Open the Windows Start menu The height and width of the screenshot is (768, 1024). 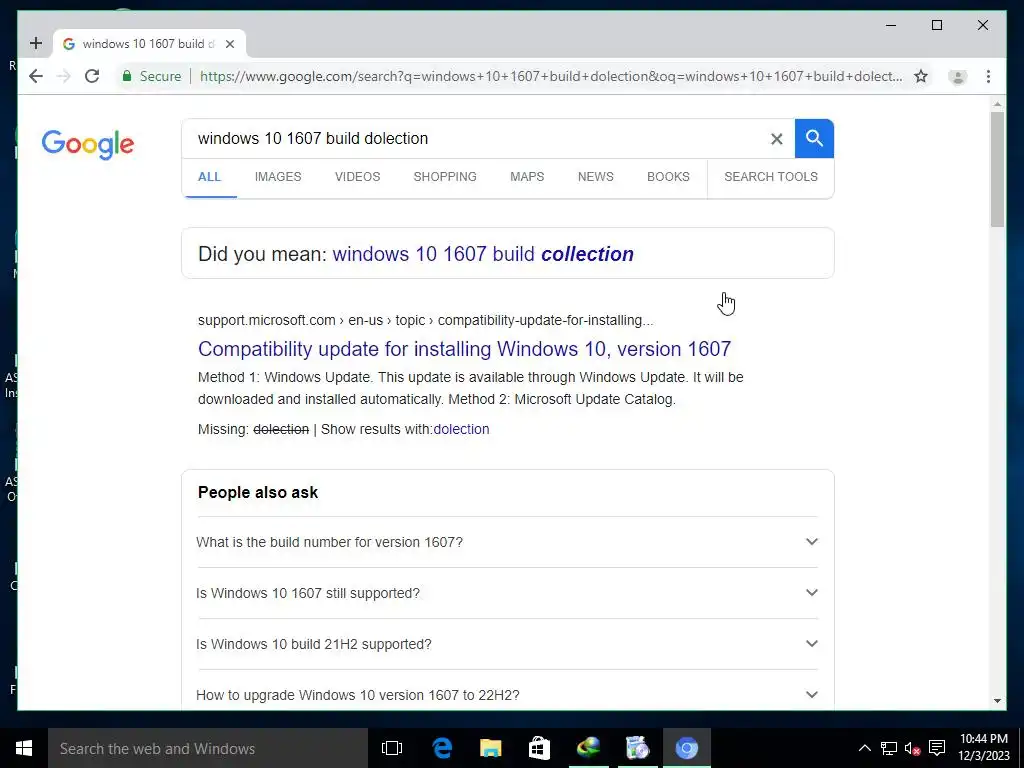pos(24,748)
